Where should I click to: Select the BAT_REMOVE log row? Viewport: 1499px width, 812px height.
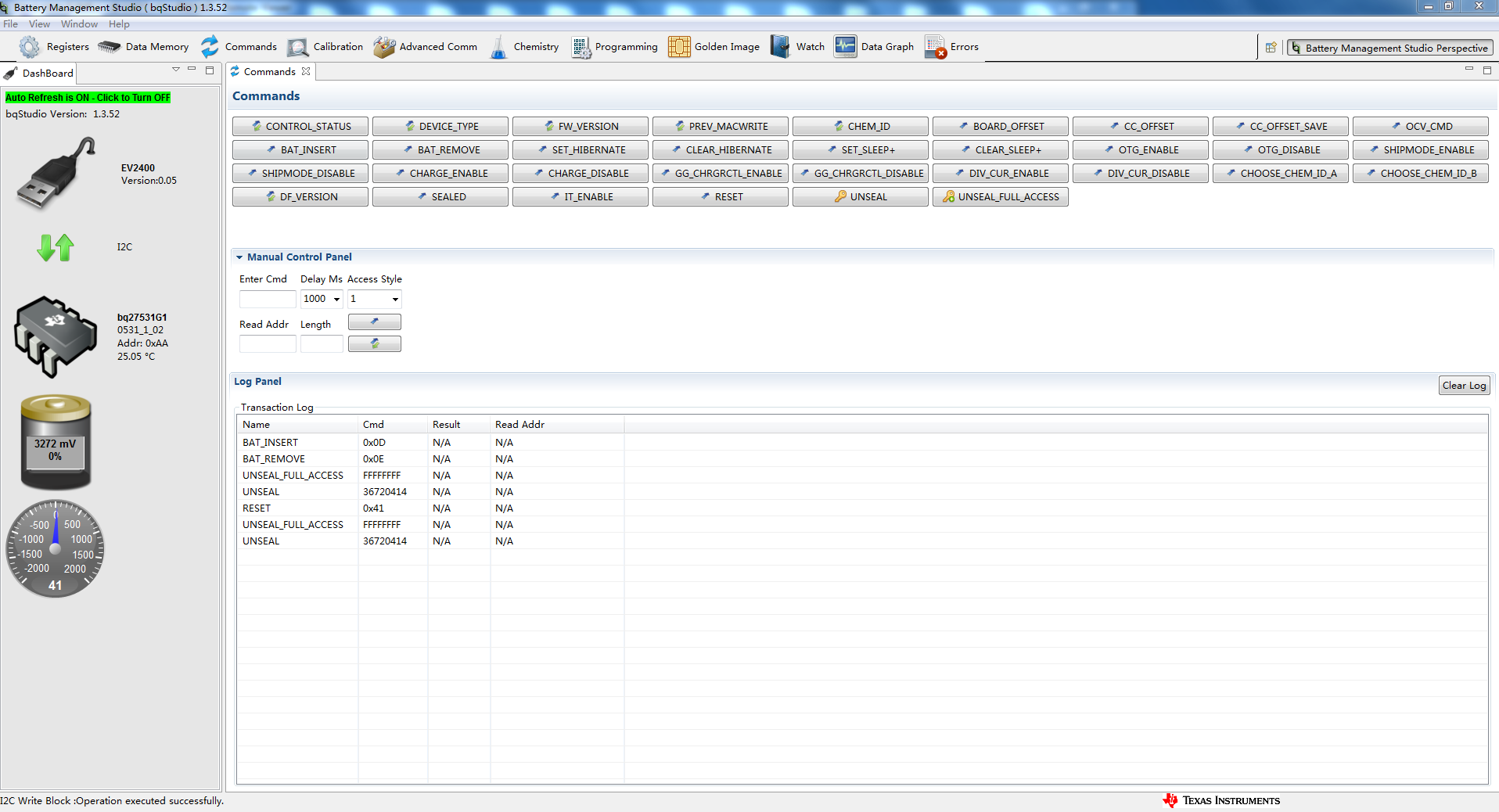(862, 459)
